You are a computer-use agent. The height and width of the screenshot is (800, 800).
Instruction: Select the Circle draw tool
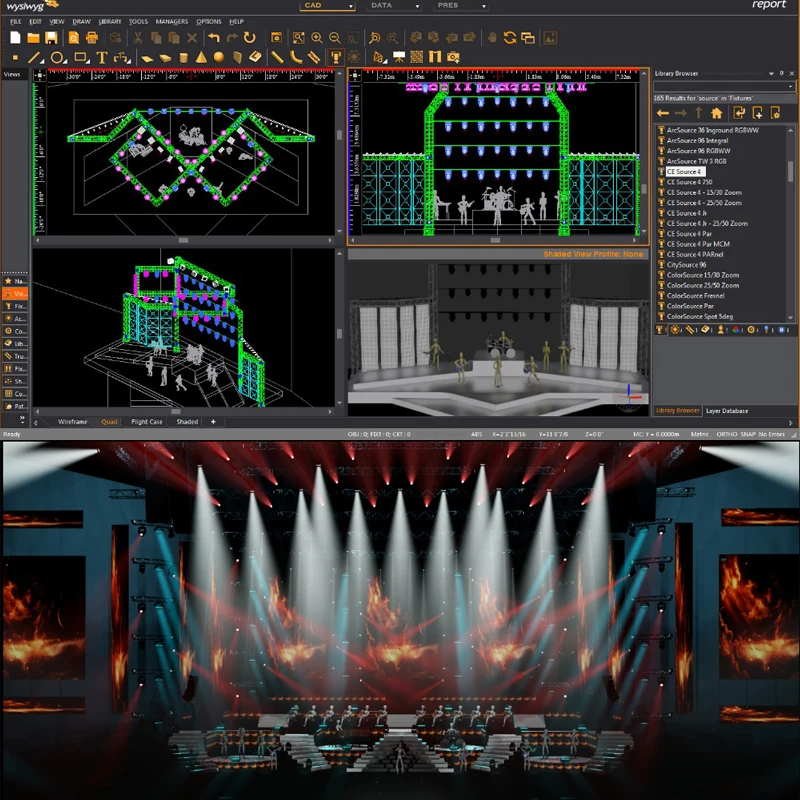pyautogui.click(x=57, y=57)
